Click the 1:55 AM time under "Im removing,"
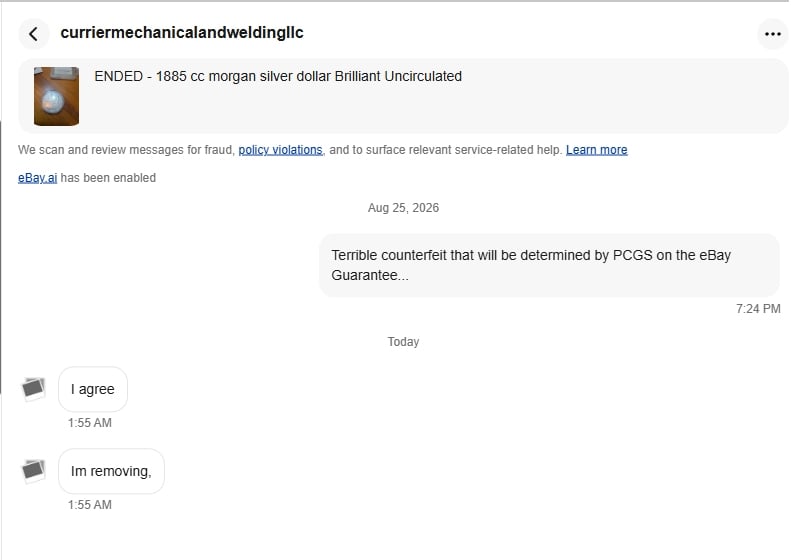The image size is (805, 560). click(x=90, y=505)
